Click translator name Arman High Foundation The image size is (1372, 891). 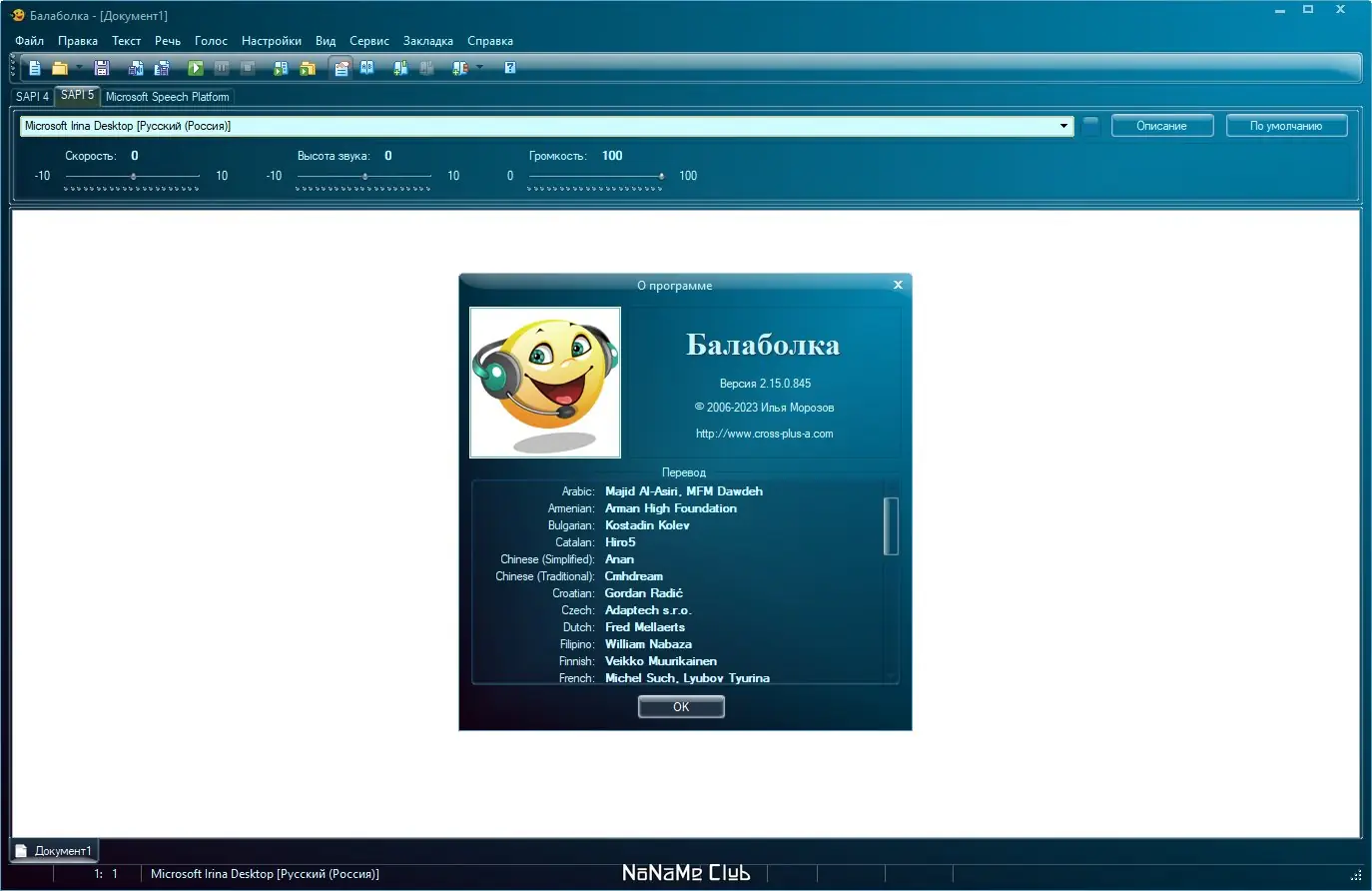(671, 508)
